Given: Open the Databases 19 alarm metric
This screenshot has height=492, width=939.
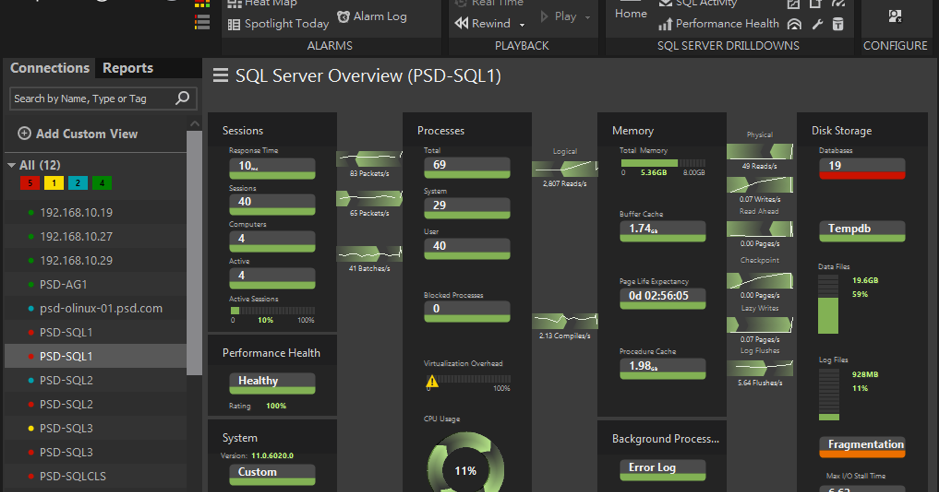Looking at the screenshot, I should click(x=862, y=168).
